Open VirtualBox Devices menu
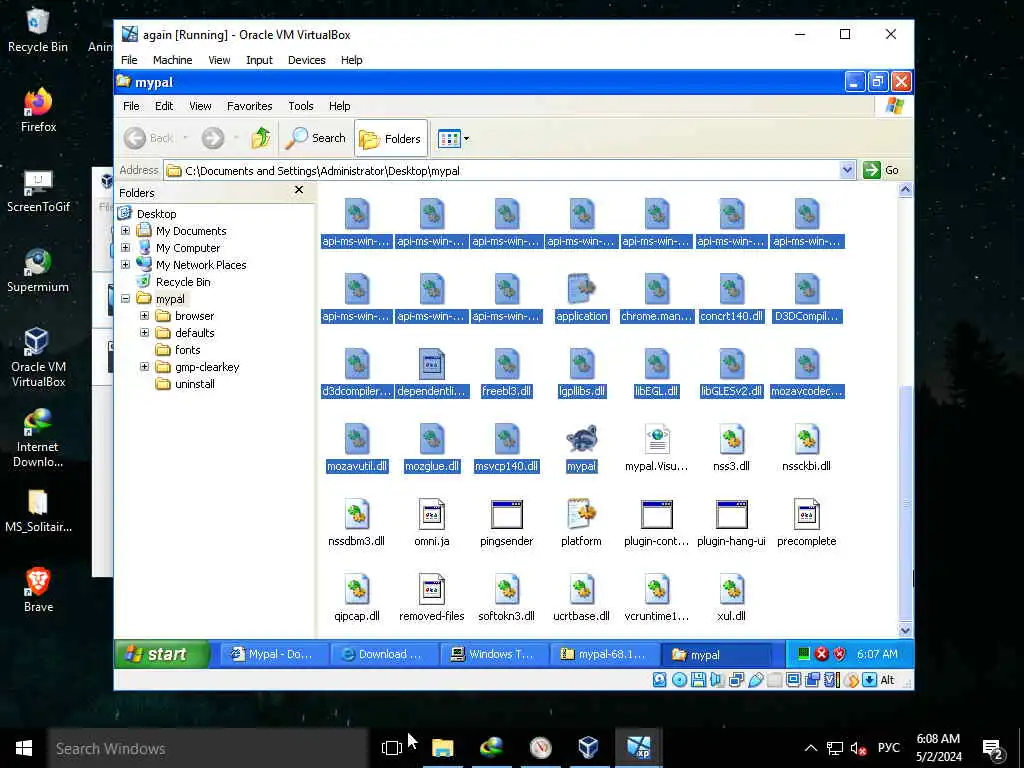 306,60
